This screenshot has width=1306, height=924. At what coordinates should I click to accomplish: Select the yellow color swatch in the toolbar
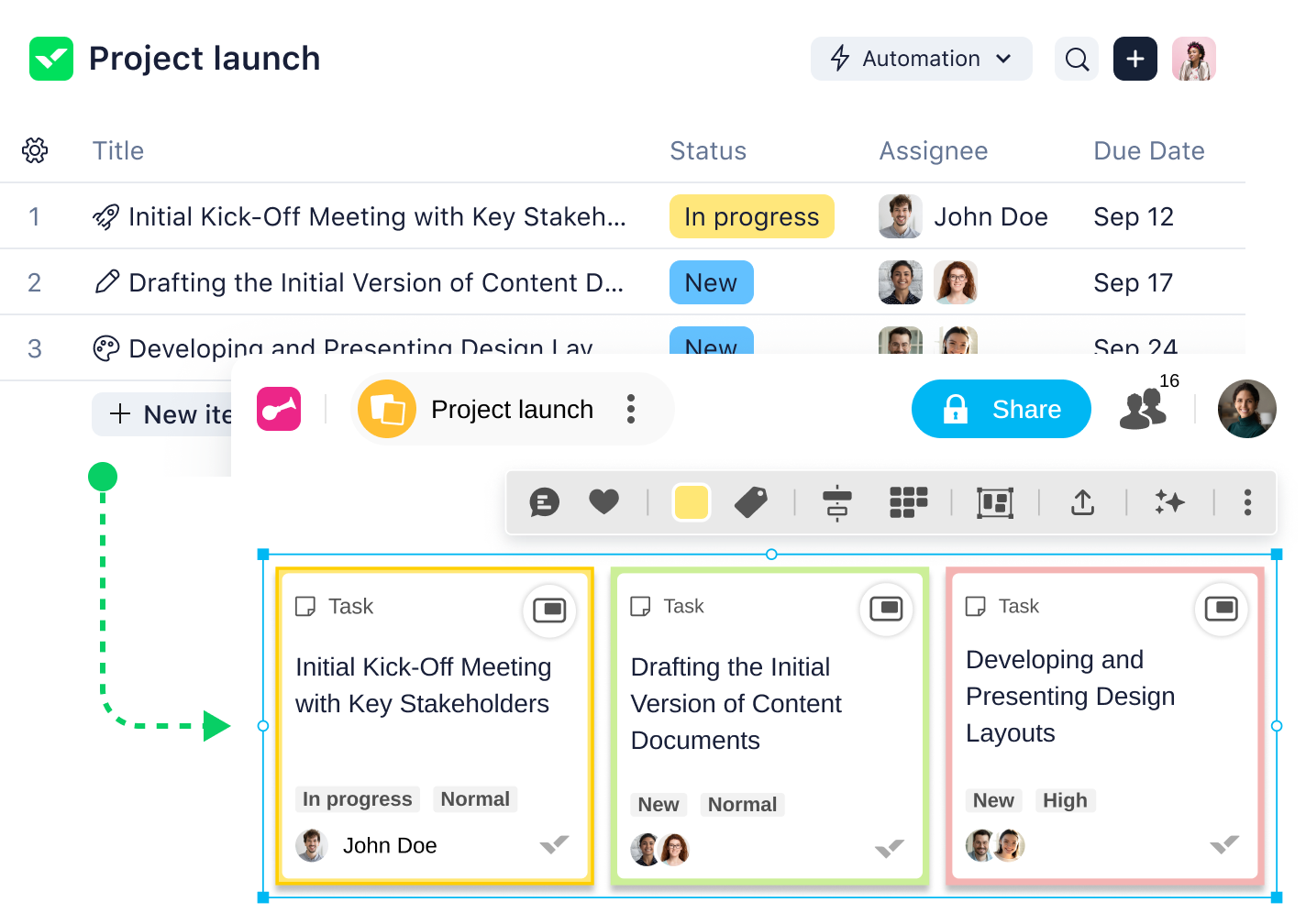pyautogui.click(x=692, y=502)
